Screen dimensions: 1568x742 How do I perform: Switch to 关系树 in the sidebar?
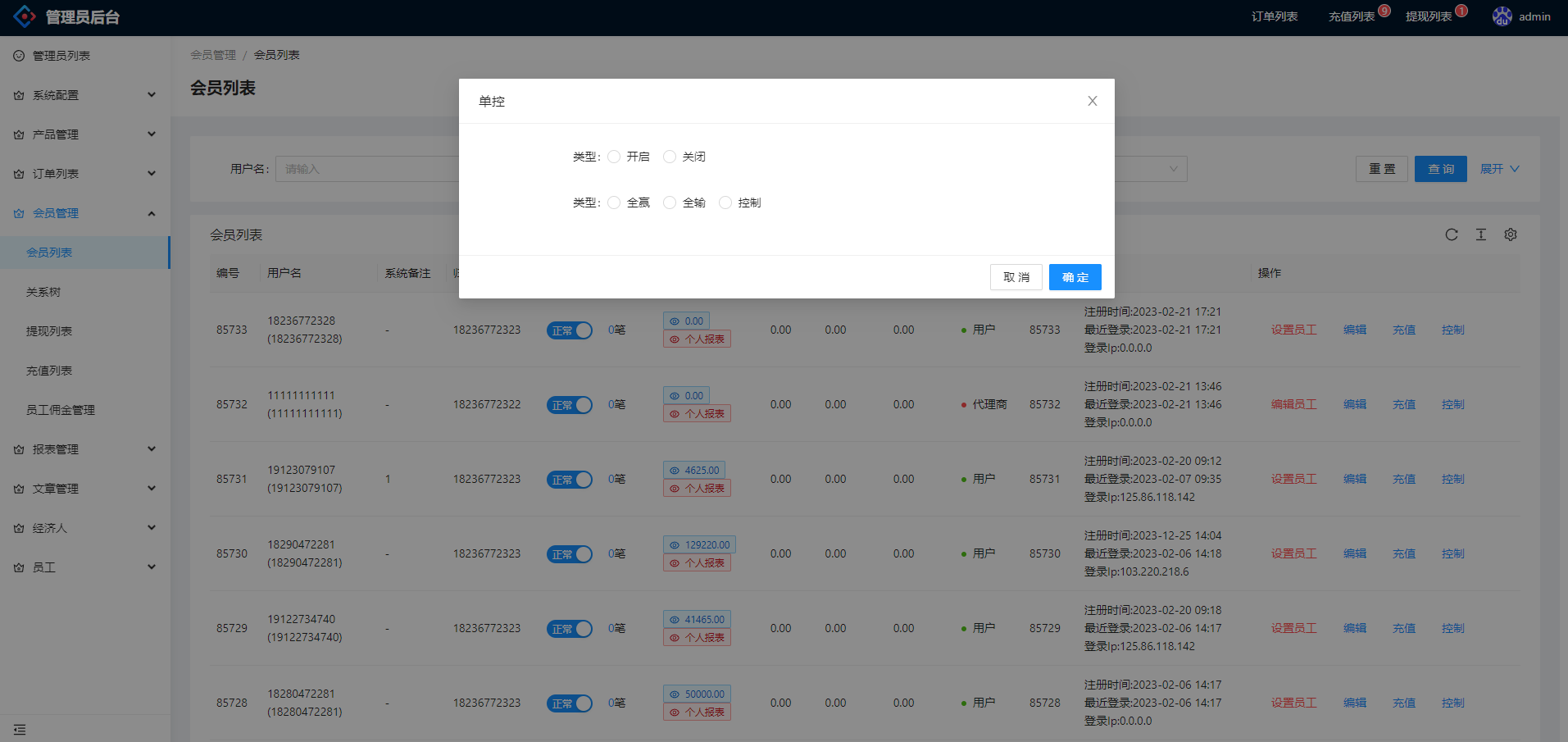point(42,291)
